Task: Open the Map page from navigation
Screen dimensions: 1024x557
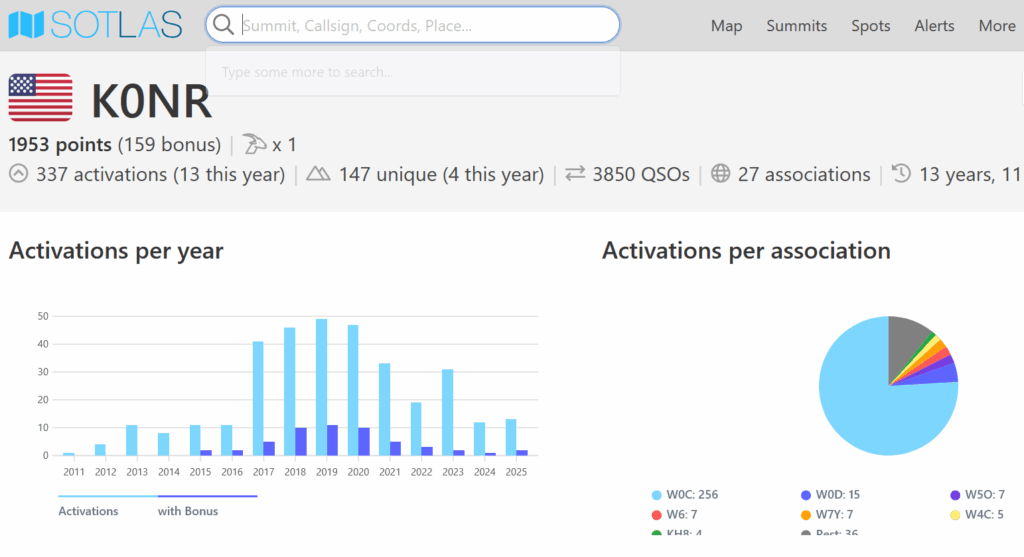Action: [726, 26]
